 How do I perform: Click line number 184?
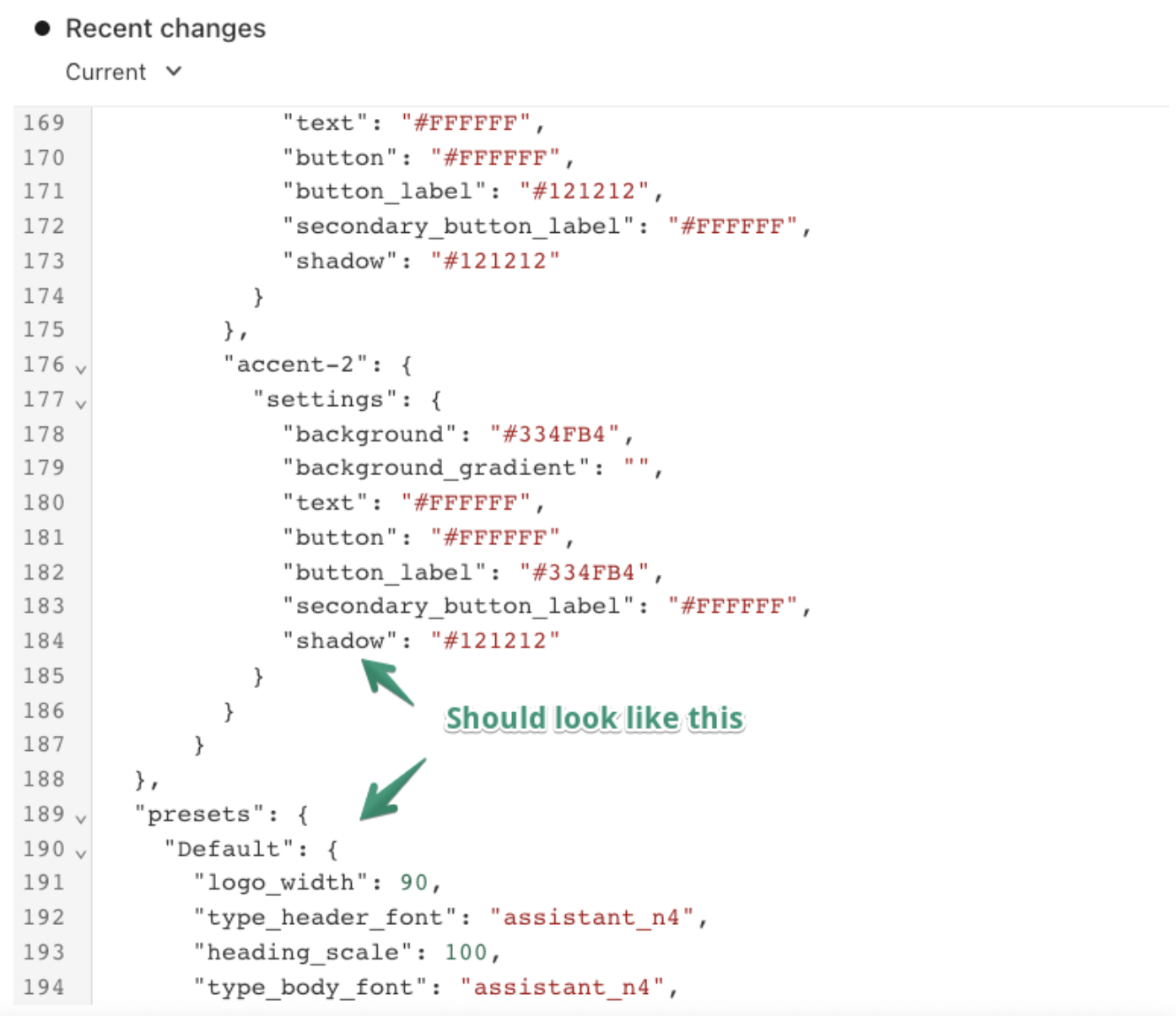coord(44,640)
